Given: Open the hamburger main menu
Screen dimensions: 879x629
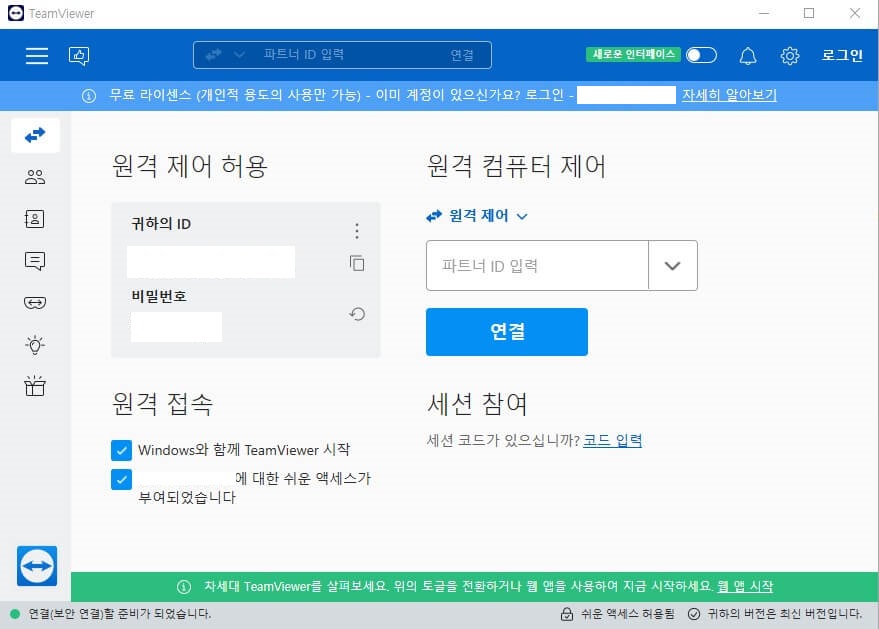Looking at the screenshot, I should coord(36,56).
